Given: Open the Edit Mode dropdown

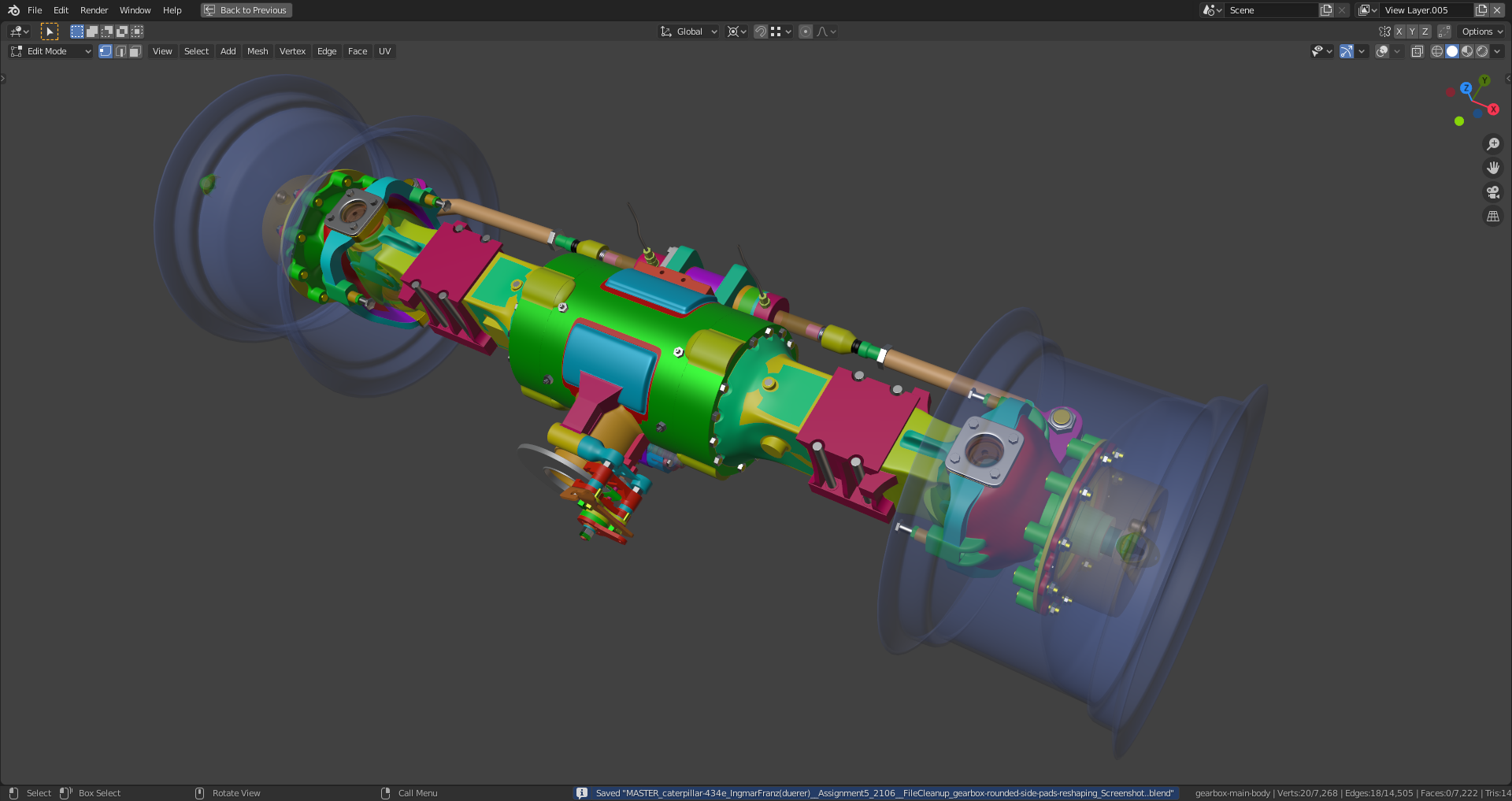Looking at the screenshot, I should click(x=50, y=51).
